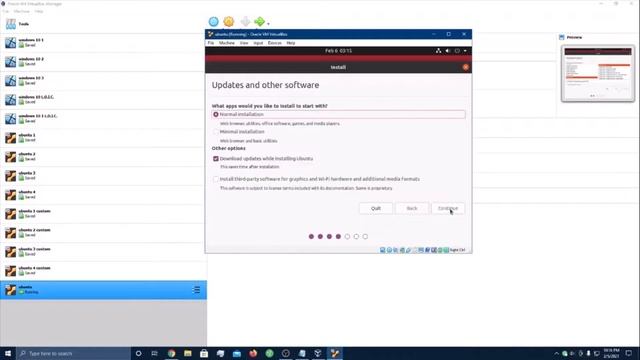Expand the dropdown arrow beside the green Show icon
This screenshot has height=360, width=640.
(268, 24)
